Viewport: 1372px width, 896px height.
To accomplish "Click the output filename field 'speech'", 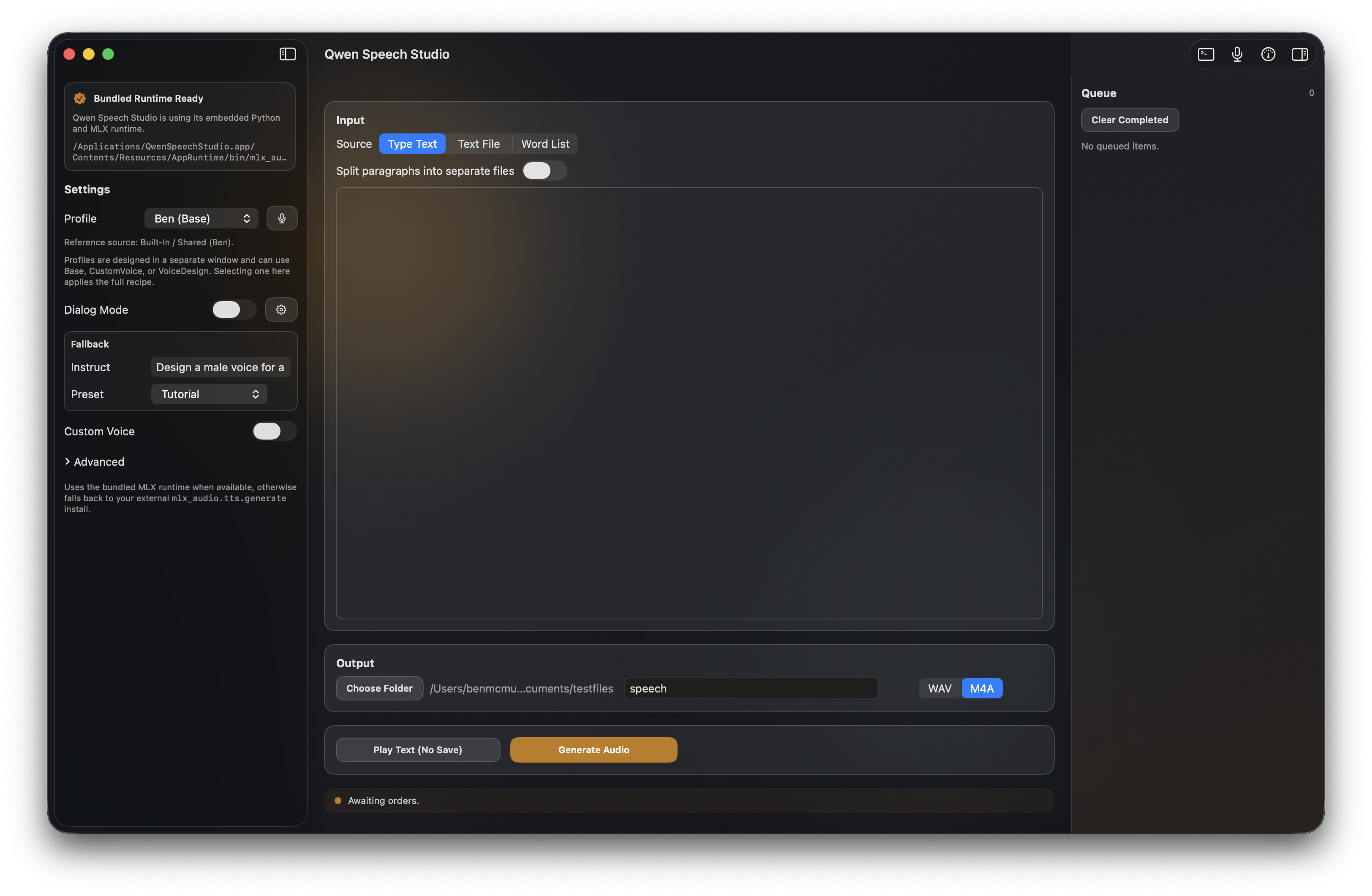I will pyautogui.click(x=751, y=689).
